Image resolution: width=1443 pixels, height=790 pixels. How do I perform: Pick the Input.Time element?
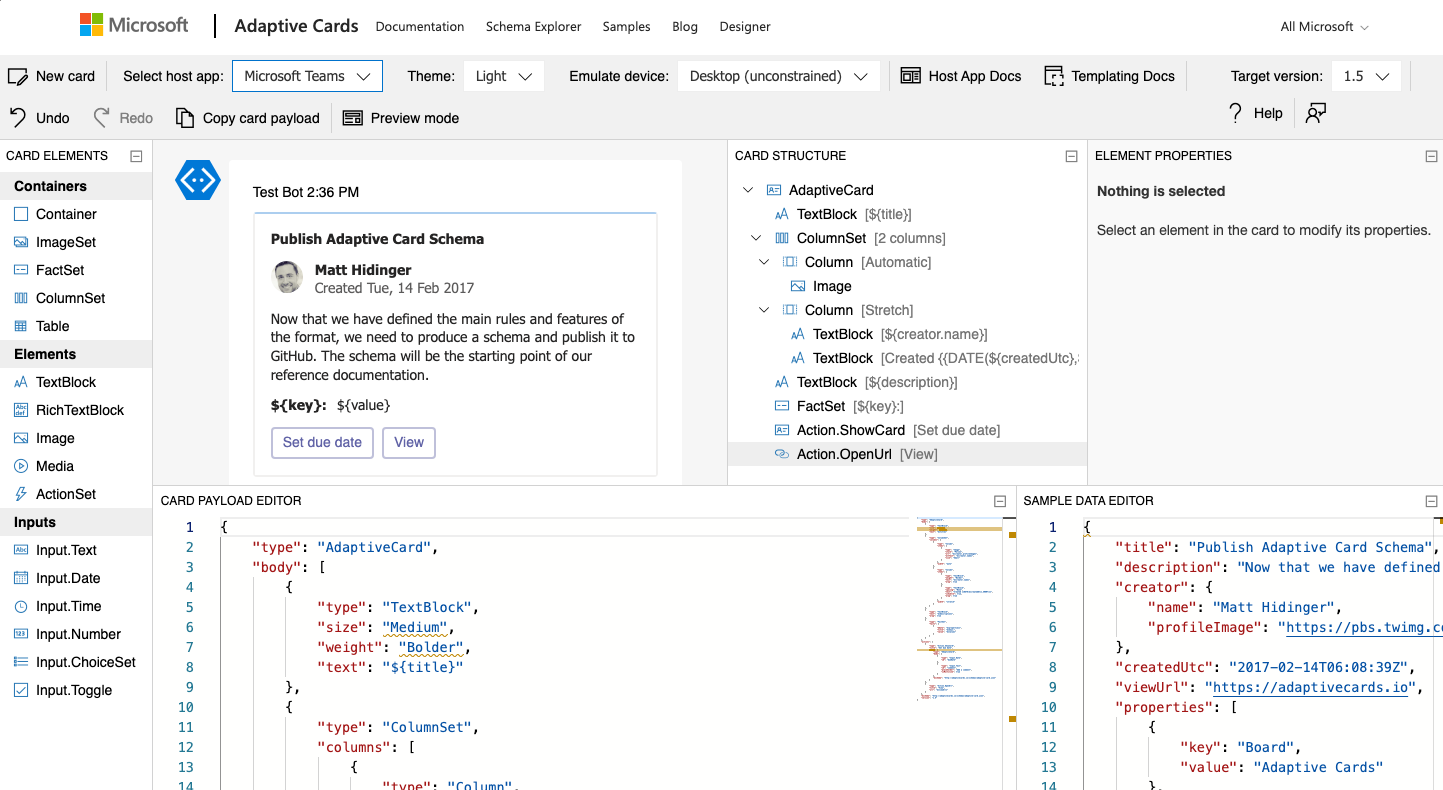(x=76, y=606)
